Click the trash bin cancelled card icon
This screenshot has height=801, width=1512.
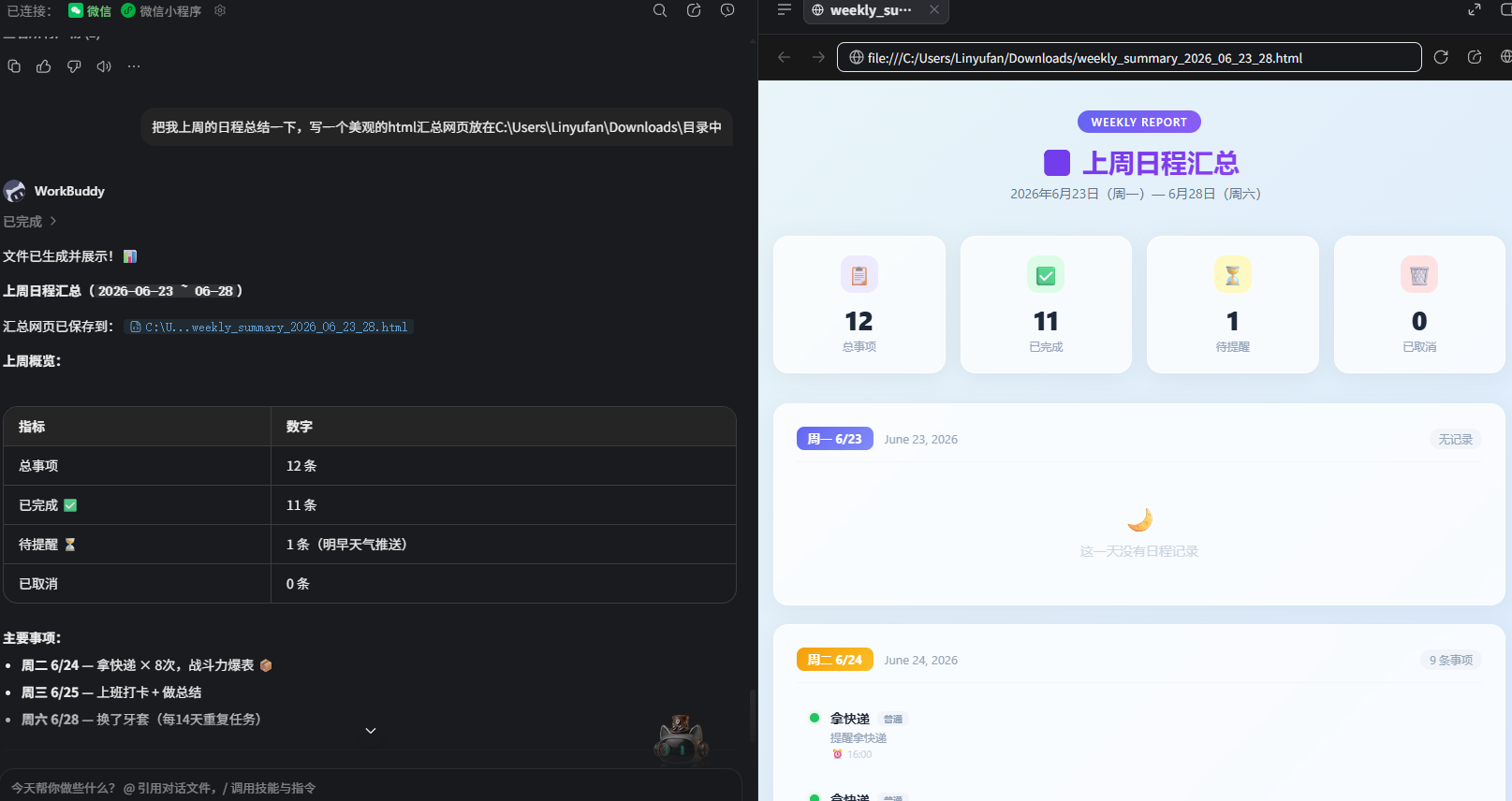(1419, 275)
